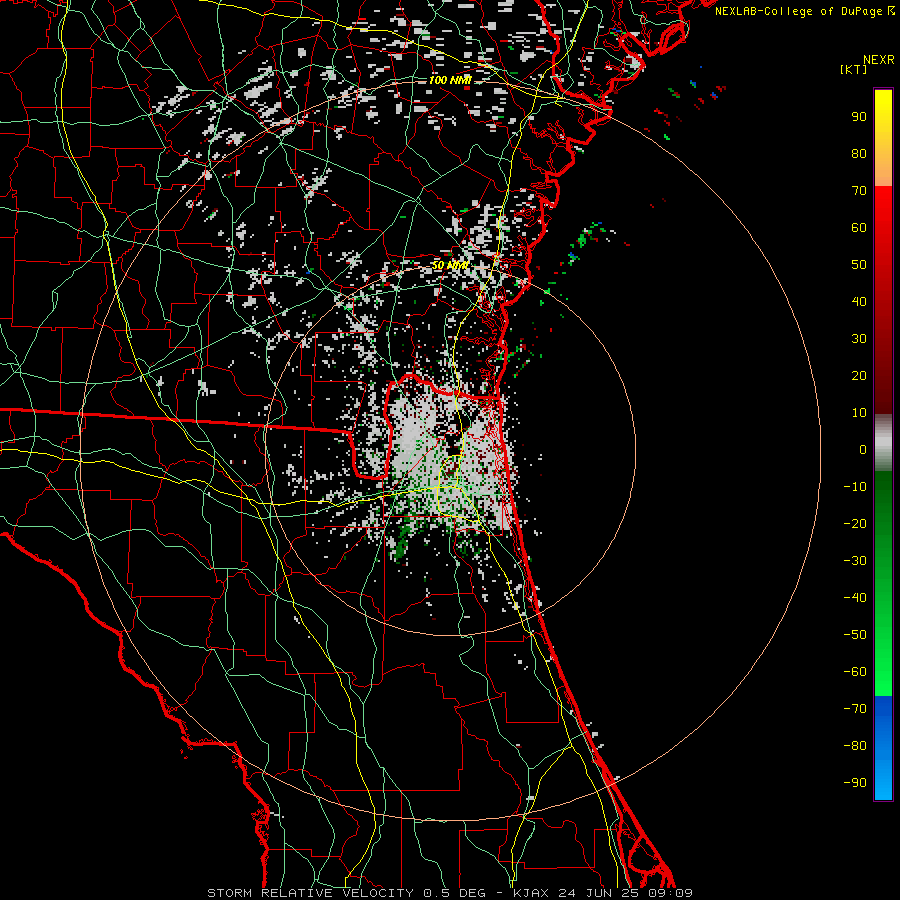Image resolution: width=900 pixels, height=900 pixels.
Task: Click the 40 value on the velocity scale
Action: [859, 301]
